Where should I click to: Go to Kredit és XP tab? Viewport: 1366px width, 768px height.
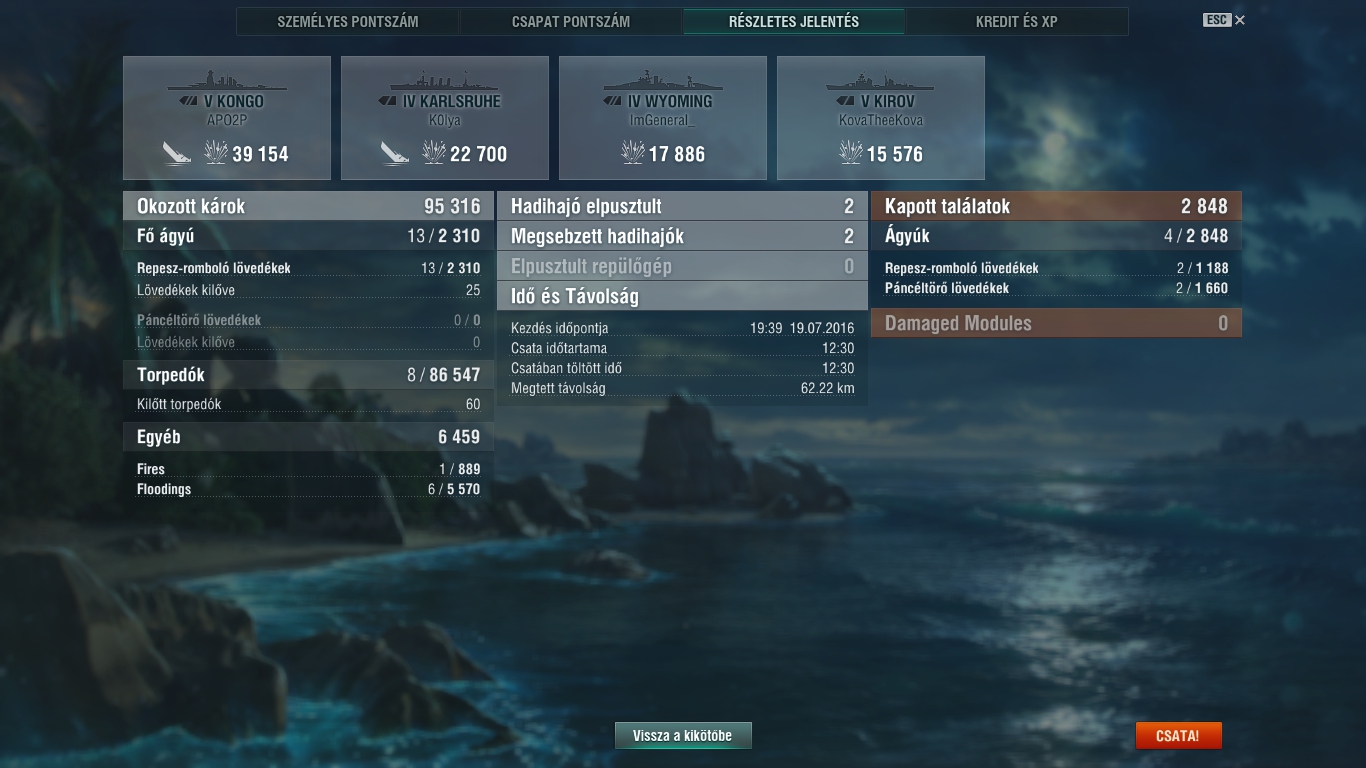click(1017, 21)
